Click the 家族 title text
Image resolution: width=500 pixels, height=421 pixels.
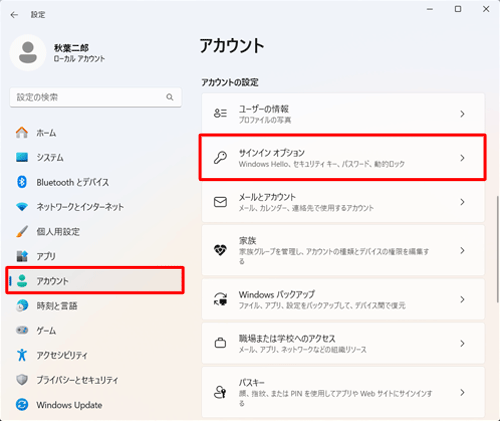pos(247,240)
